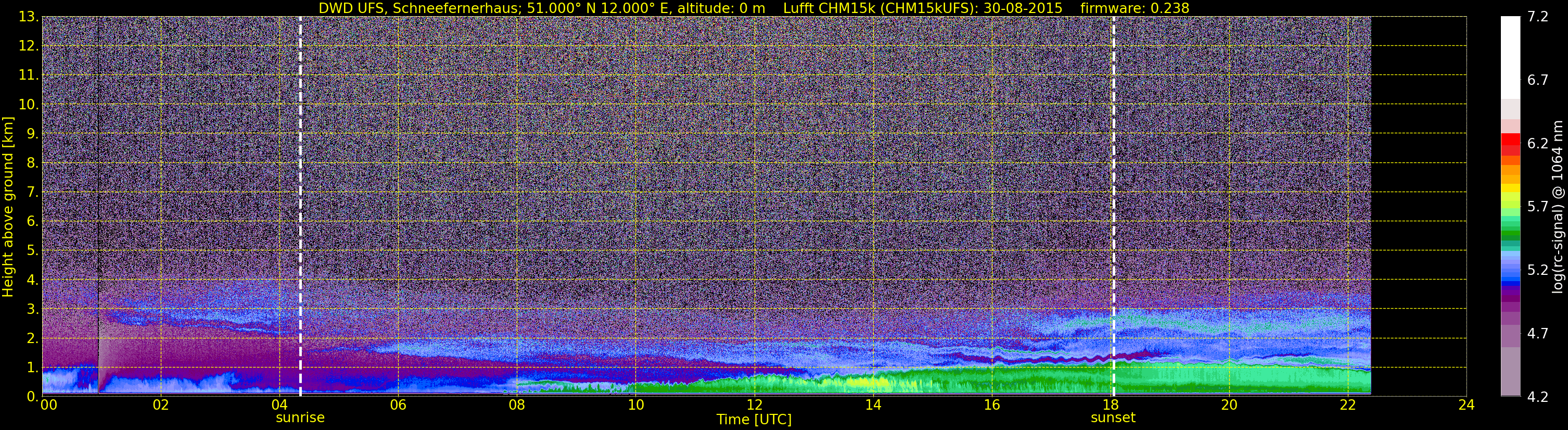Viewport: 1568px width, 430px height.
Task: Click the time axis tick '02'
Action: (x=160, y=406)
